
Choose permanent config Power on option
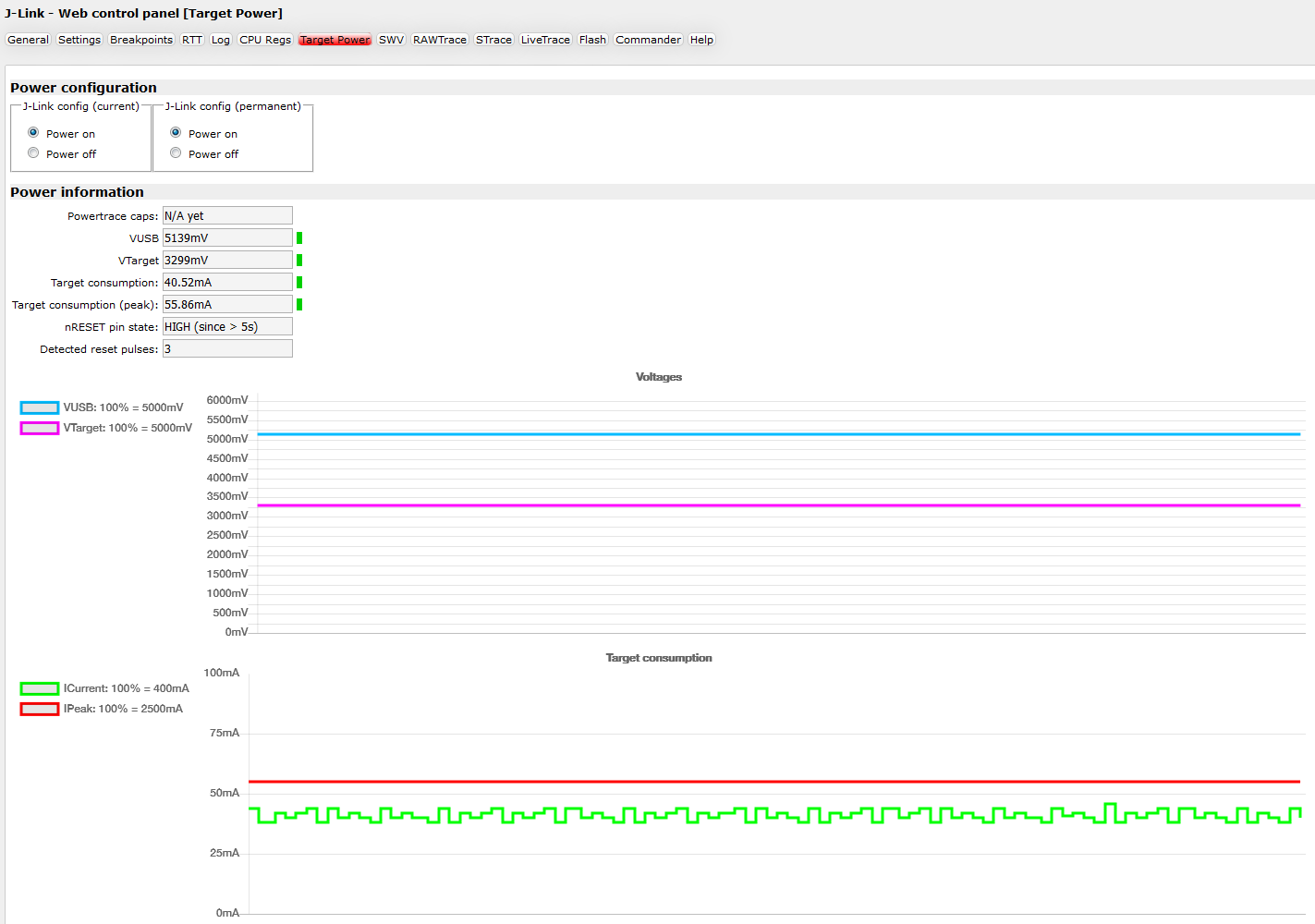coord(176,133)
